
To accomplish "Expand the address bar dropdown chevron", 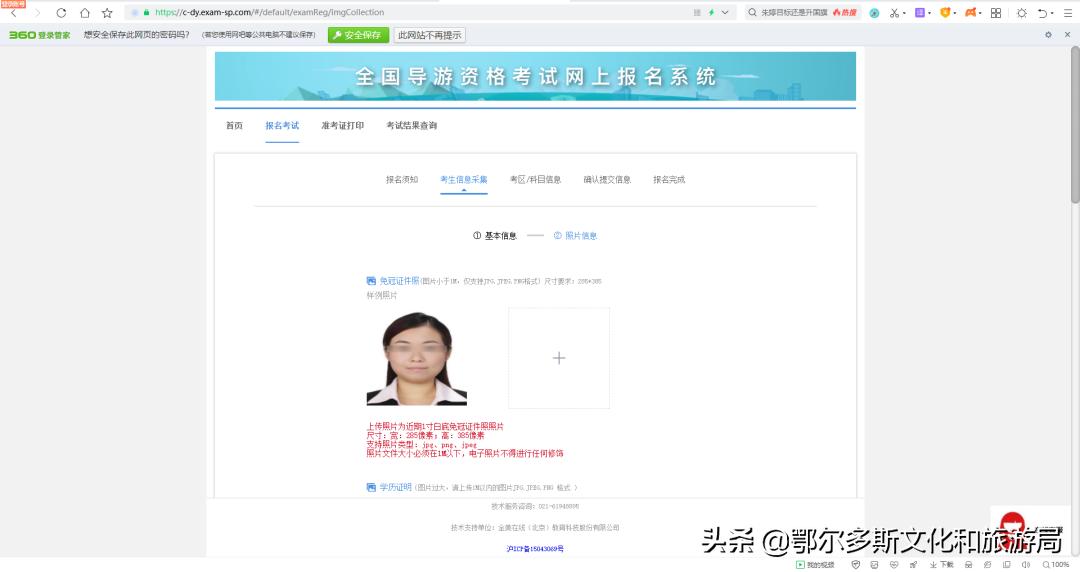I will pos(725,12).
